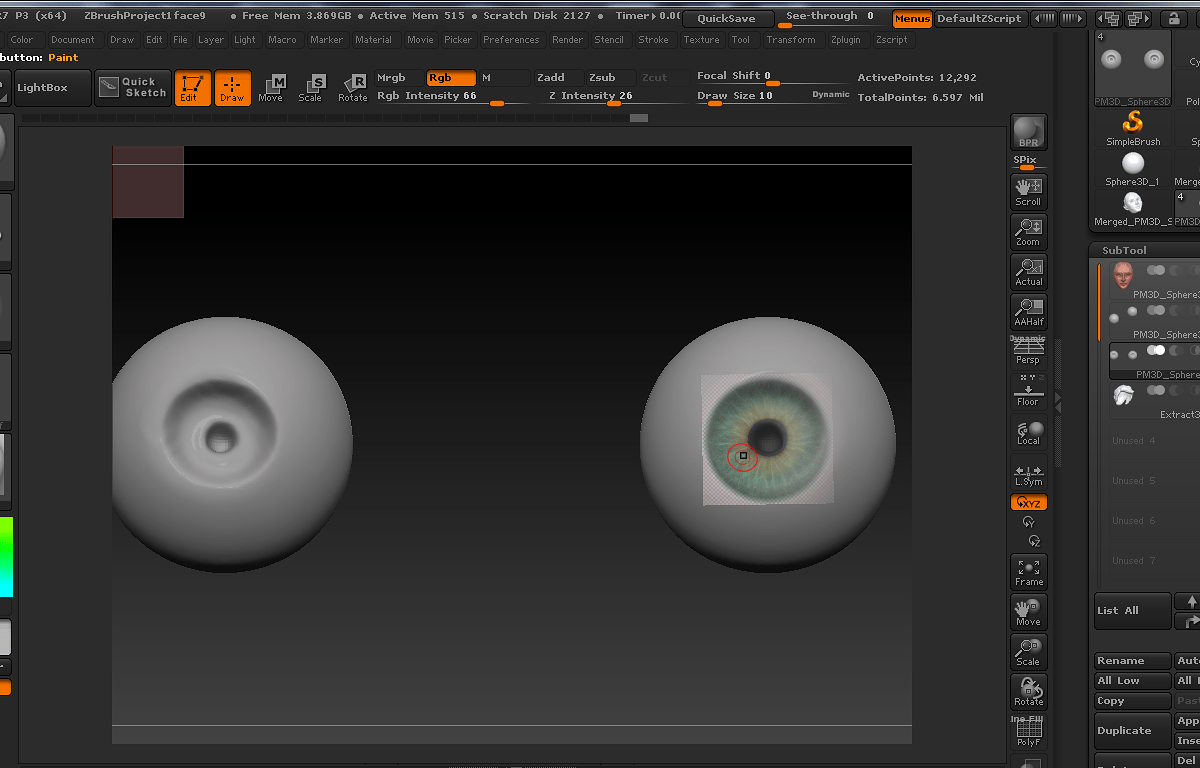Select the face subtool at top of list

(1154, 281)
